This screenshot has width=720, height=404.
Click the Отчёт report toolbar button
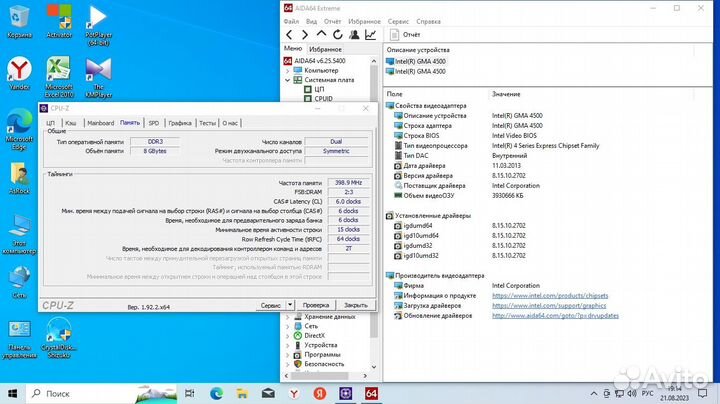coord(405,34)
